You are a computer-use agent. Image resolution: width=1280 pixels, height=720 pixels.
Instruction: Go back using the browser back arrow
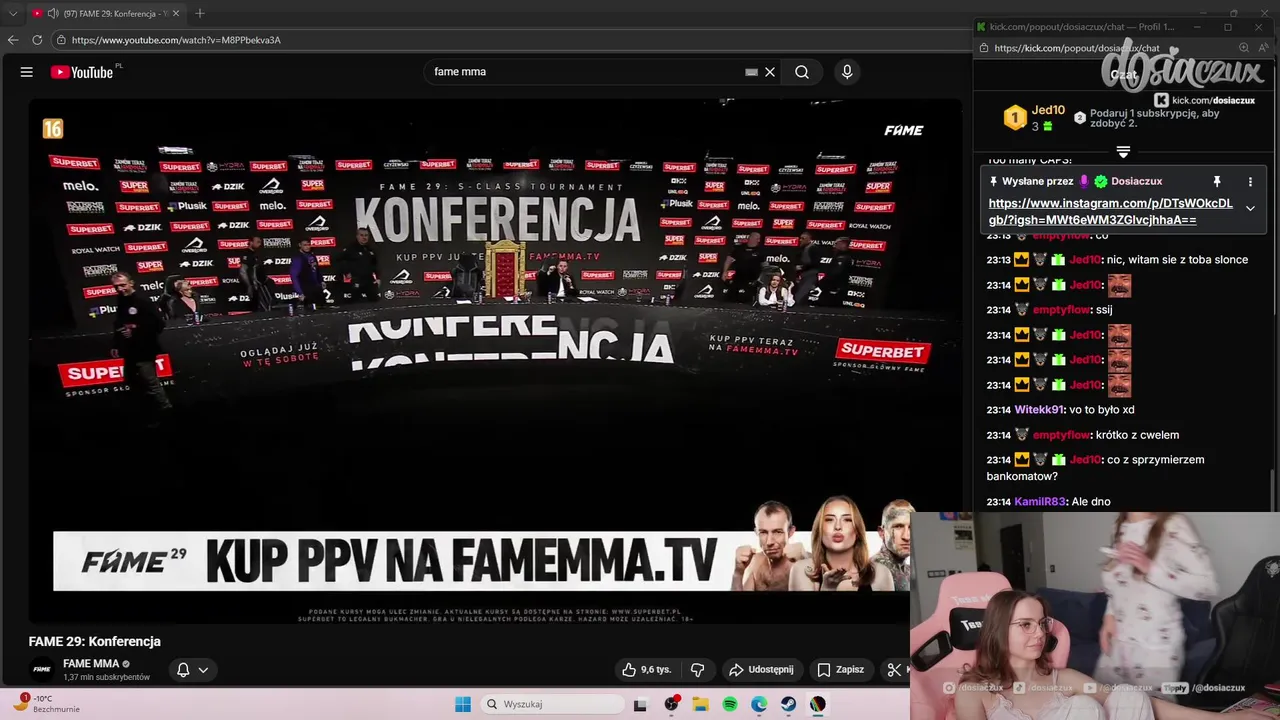click(12, 40)
